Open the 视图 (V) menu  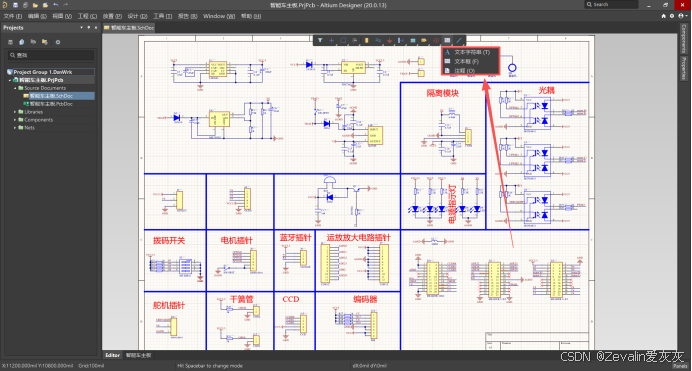point(62,16)
